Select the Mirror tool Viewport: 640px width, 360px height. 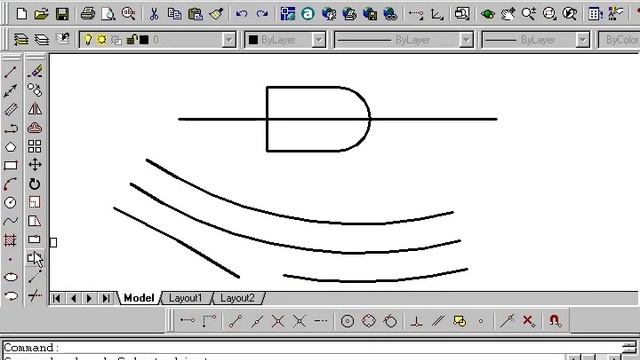pos(35,109)
